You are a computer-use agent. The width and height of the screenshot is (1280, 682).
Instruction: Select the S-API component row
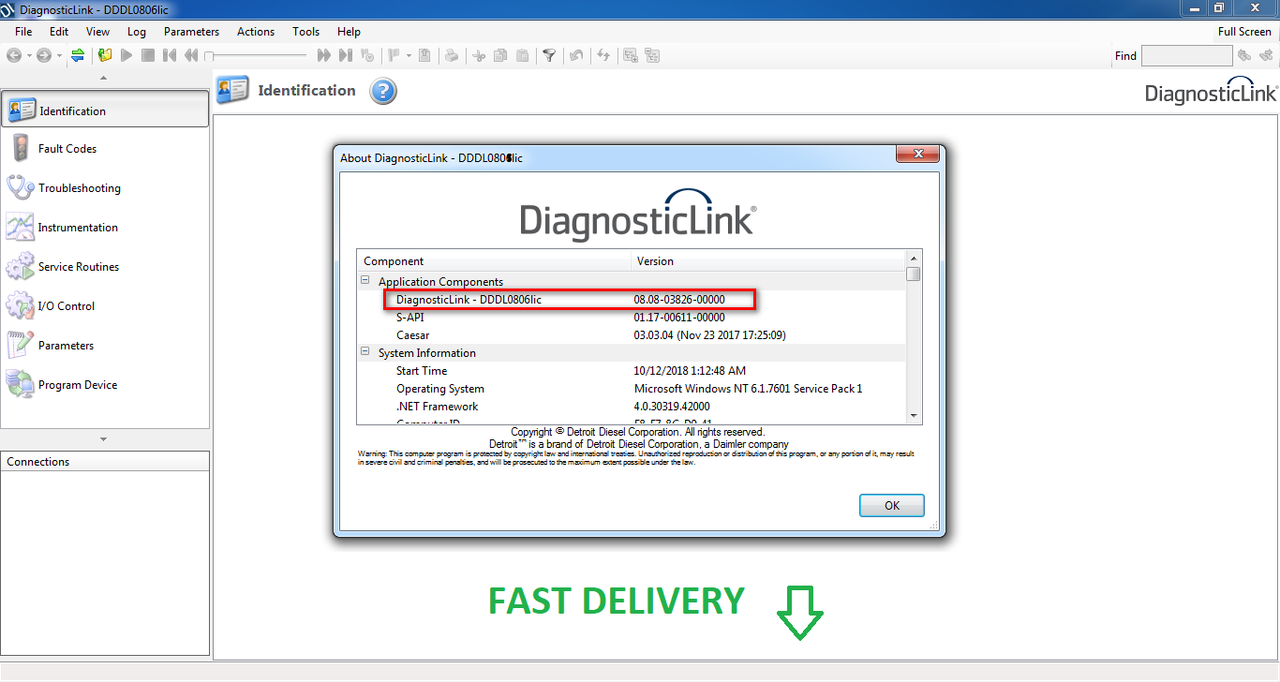coord(632,318)
